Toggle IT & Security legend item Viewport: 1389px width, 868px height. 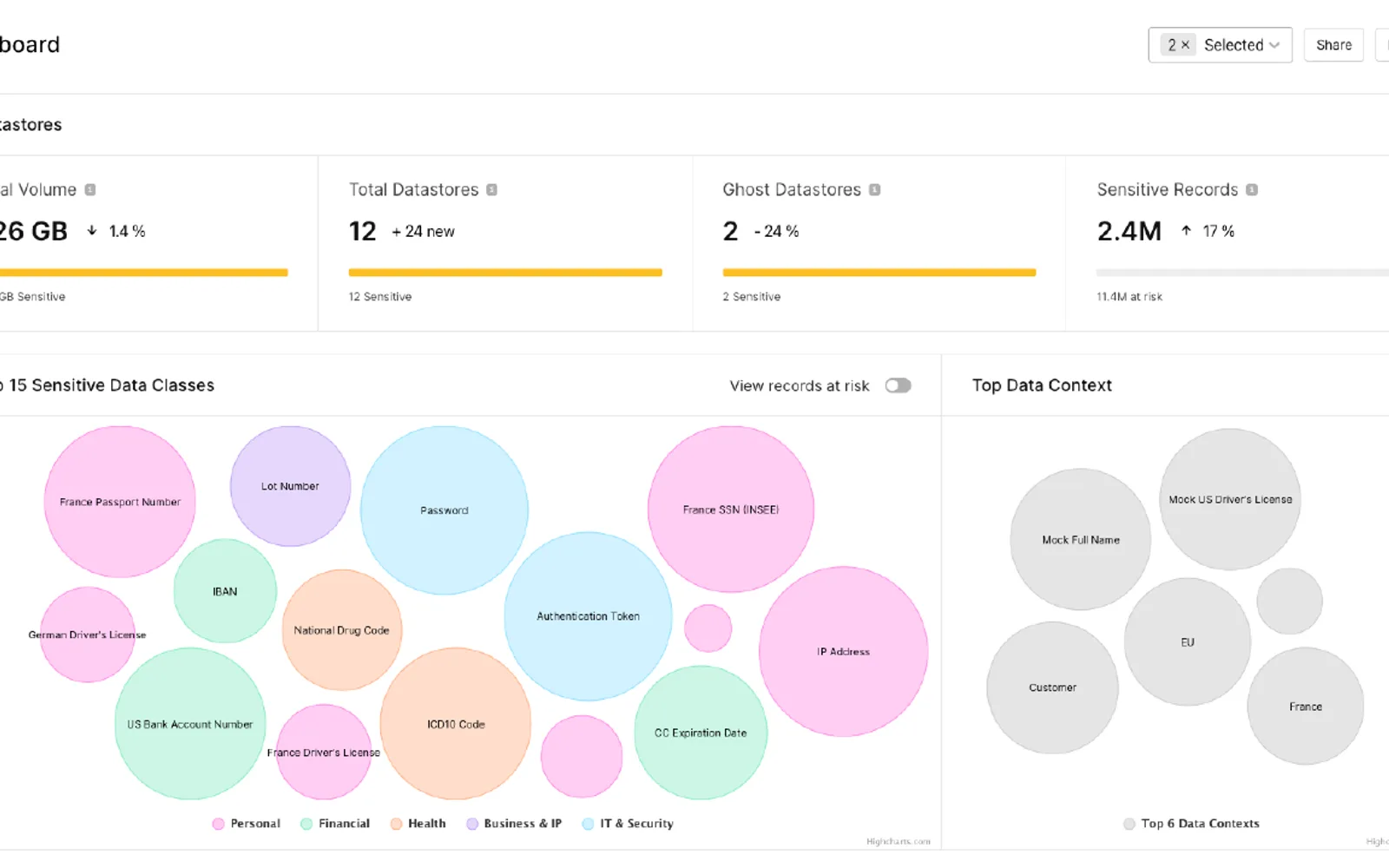628,824
